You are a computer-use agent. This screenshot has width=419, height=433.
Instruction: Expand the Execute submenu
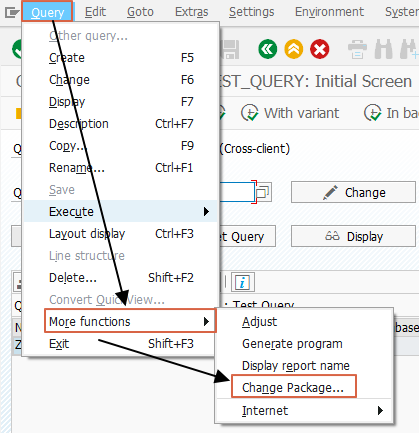tap(120, 211)
